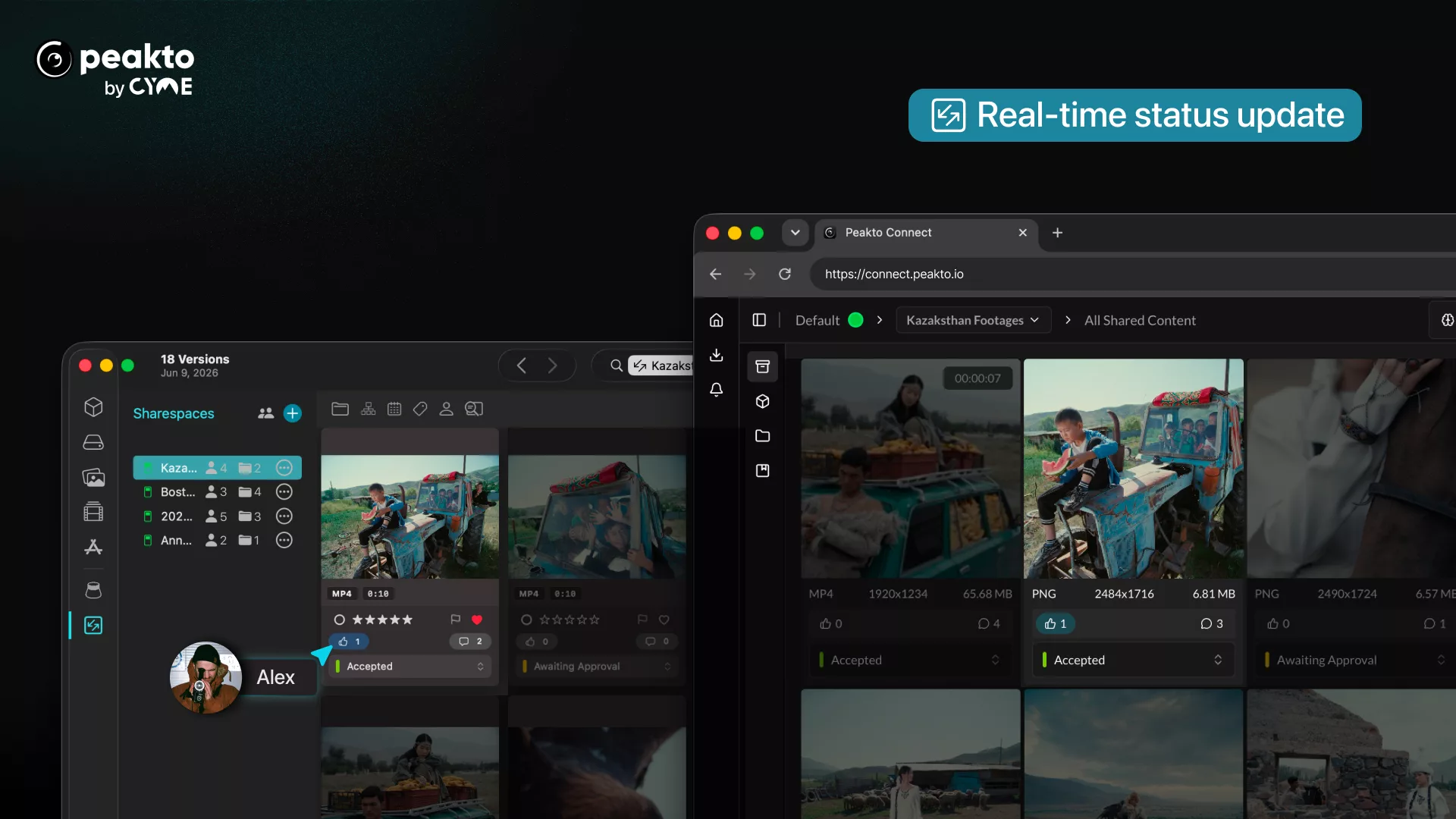
Task: Open more options for Bost... sharespace
Action: pos(284,492)
